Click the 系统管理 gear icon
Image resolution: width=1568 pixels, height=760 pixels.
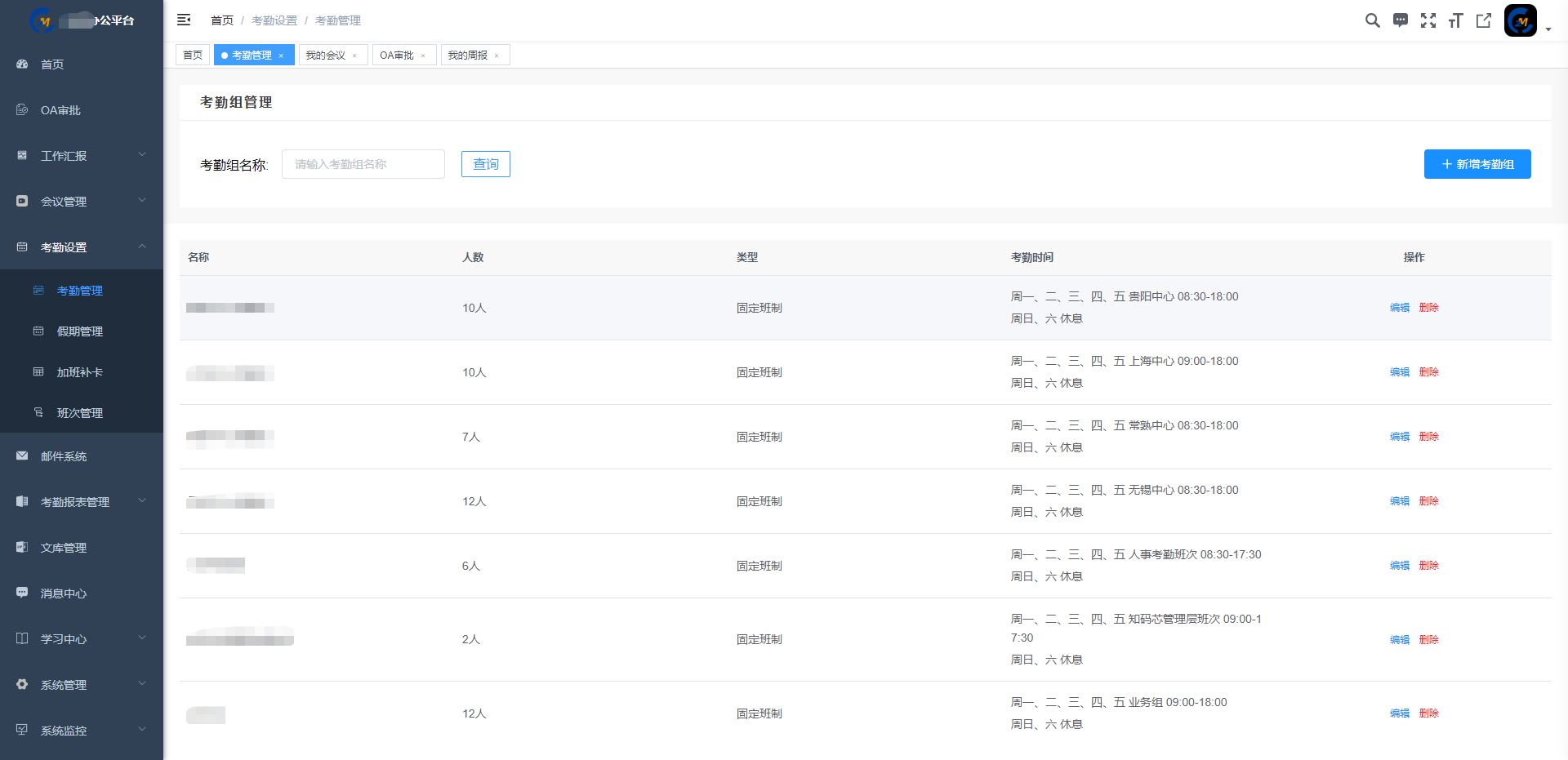pyautogui.click(x=22, y=684)
